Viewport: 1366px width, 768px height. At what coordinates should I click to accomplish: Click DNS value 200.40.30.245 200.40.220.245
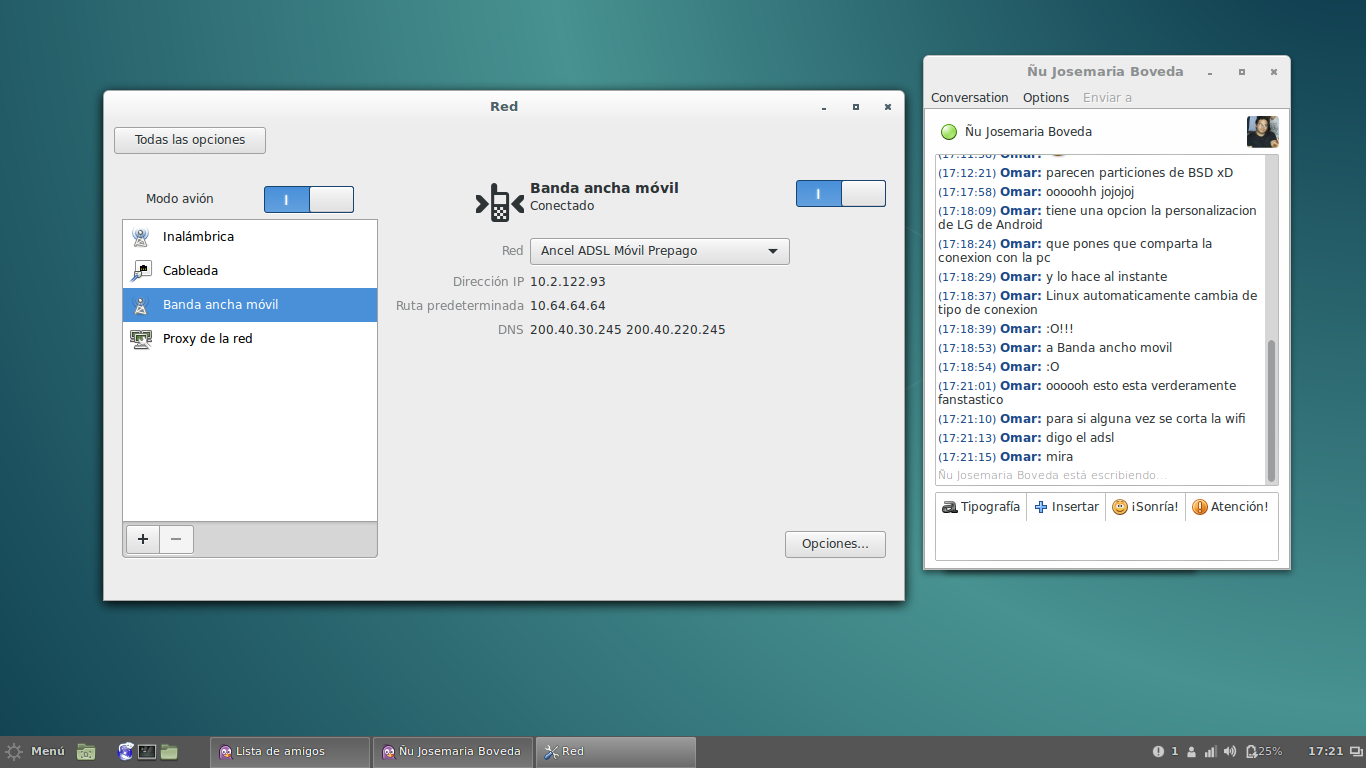[628, 330]
